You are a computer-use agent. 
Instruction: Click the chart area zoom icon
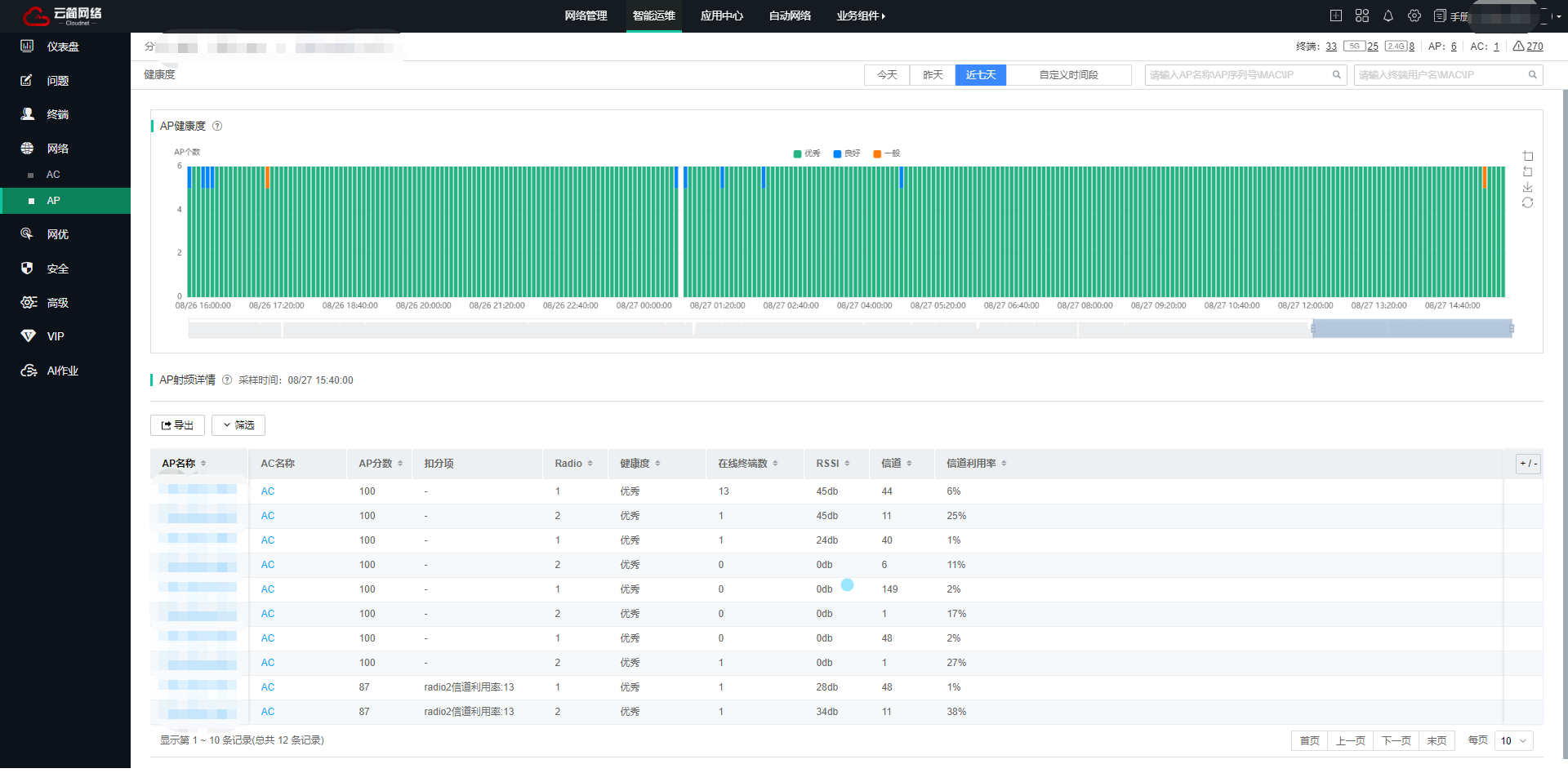click(x=1527, y=156)
